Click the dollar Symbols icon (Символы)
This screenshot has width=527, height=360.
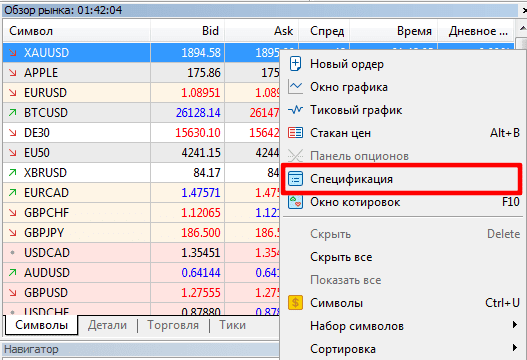(x=295, y=303)
